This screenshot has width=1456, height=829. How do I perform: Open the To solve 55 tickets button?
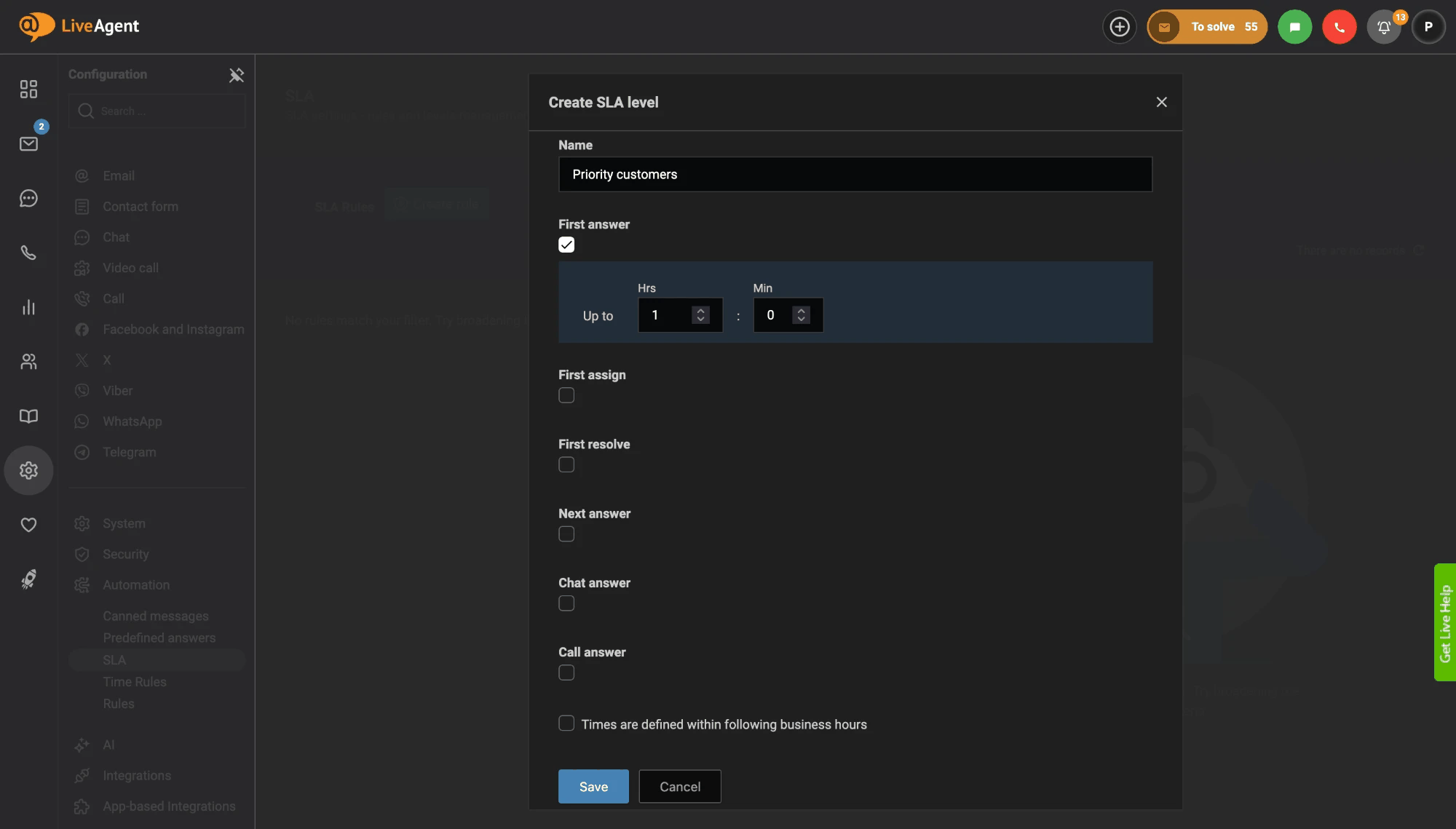(1207, 27)
